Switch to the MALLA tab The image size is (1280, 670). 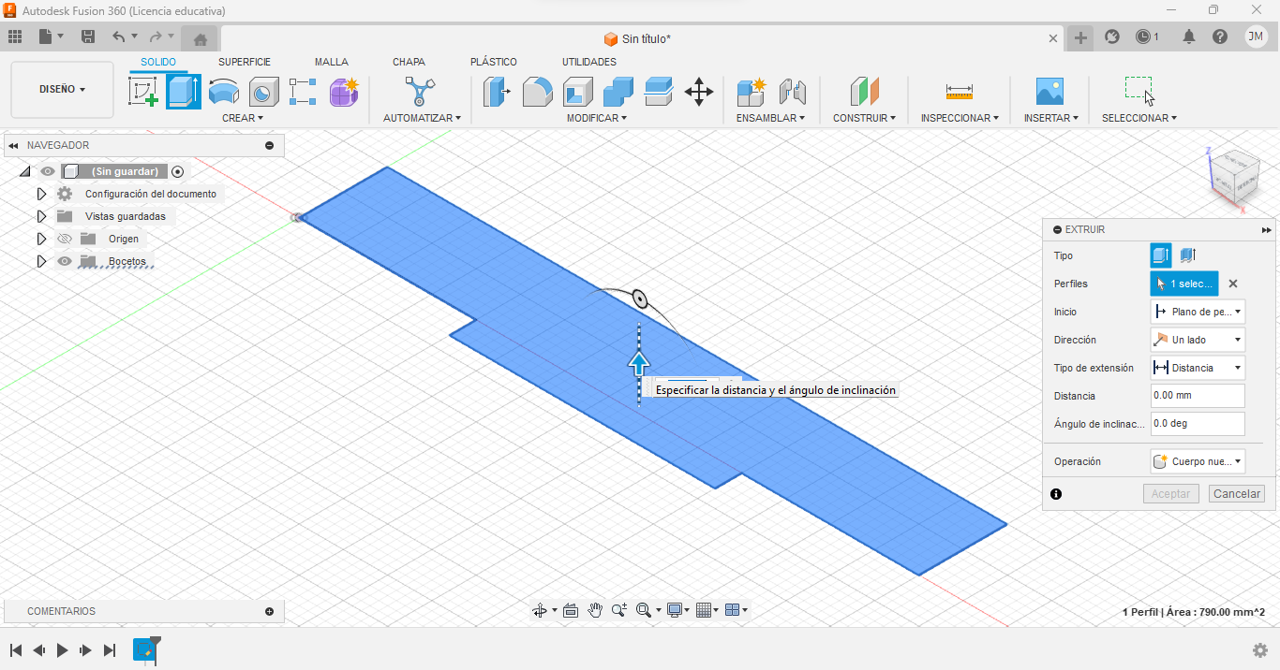(331, 62)
